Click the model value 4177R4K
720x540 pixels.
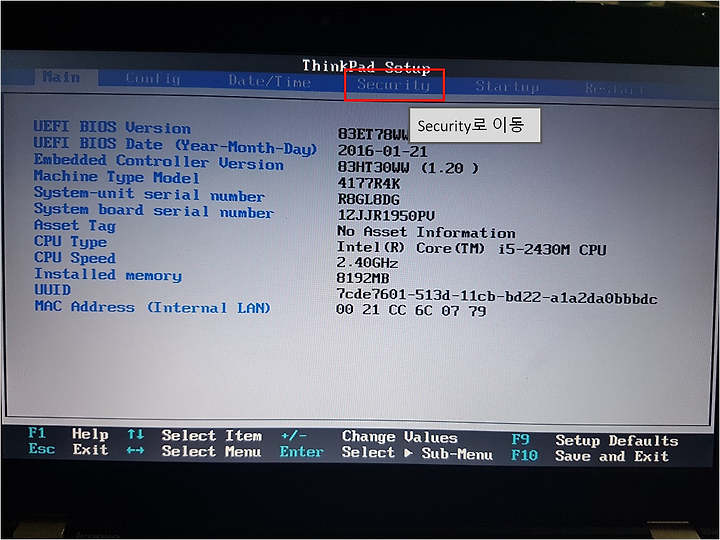pos(369,184)
